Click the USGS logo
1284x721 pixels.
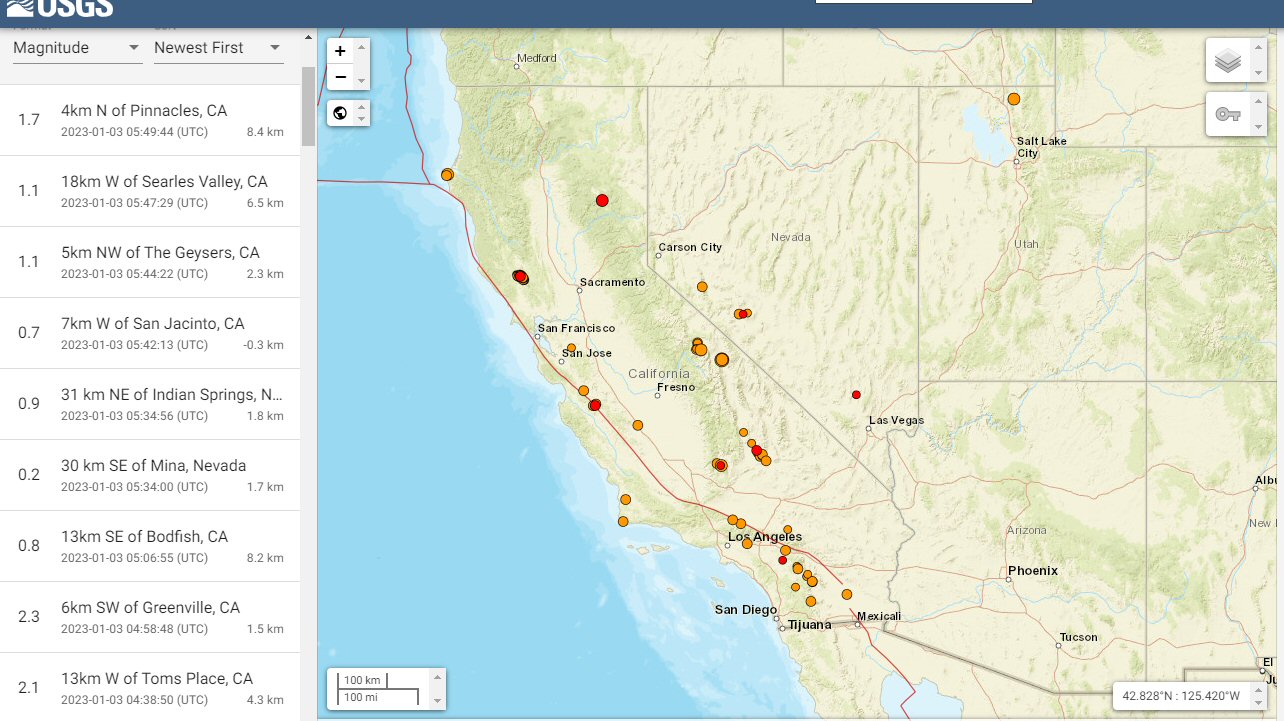click(62, 8)
